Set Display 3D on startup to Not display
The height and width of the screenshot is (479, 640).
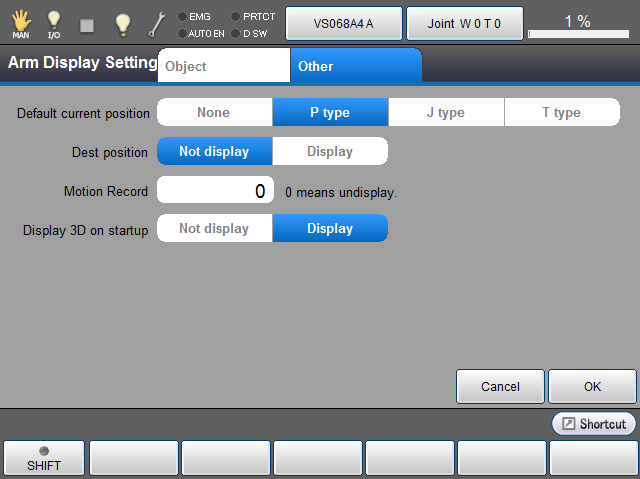(214, 229)
